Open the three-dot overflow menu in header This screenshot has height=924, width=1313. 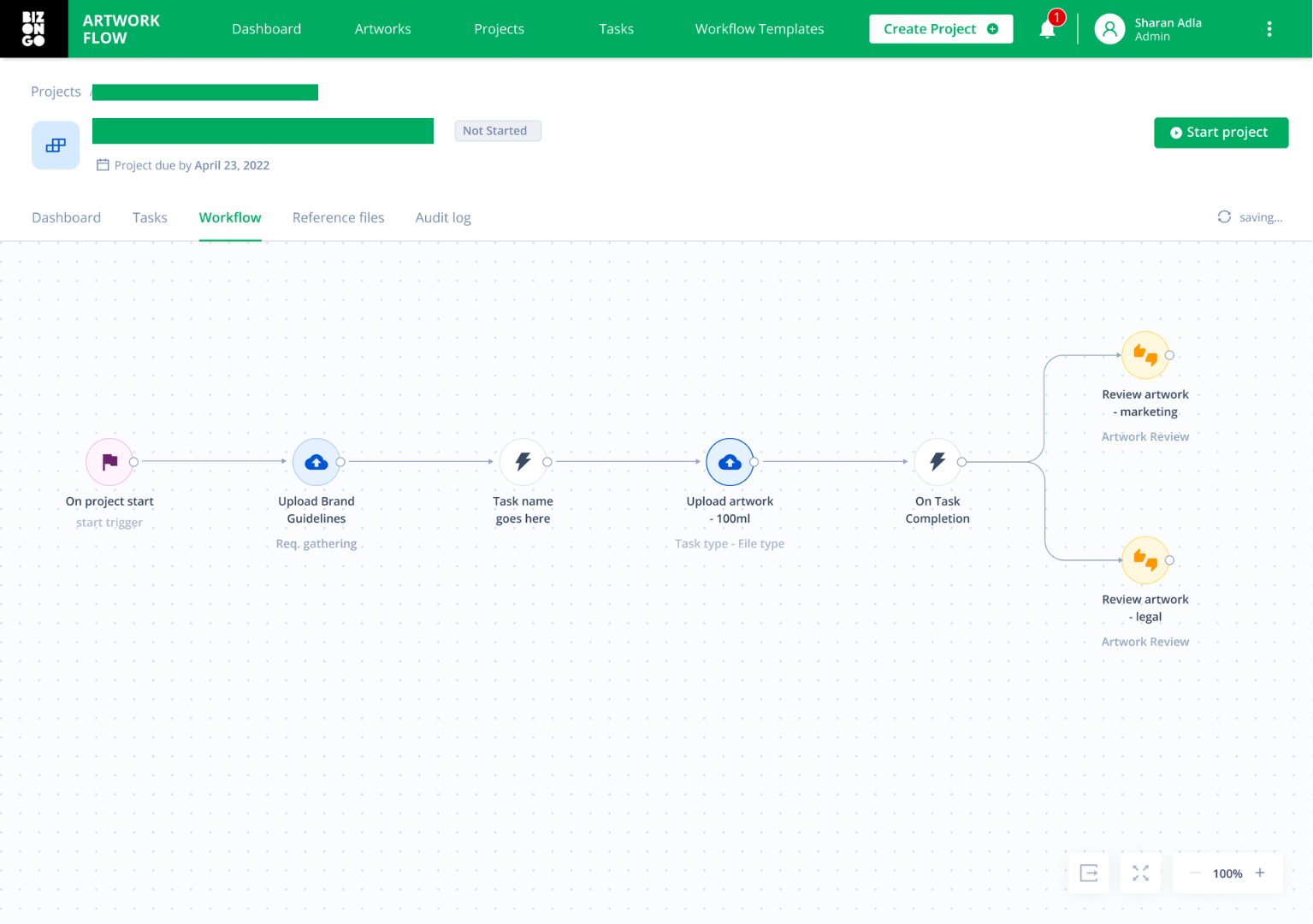point(1269,28)
